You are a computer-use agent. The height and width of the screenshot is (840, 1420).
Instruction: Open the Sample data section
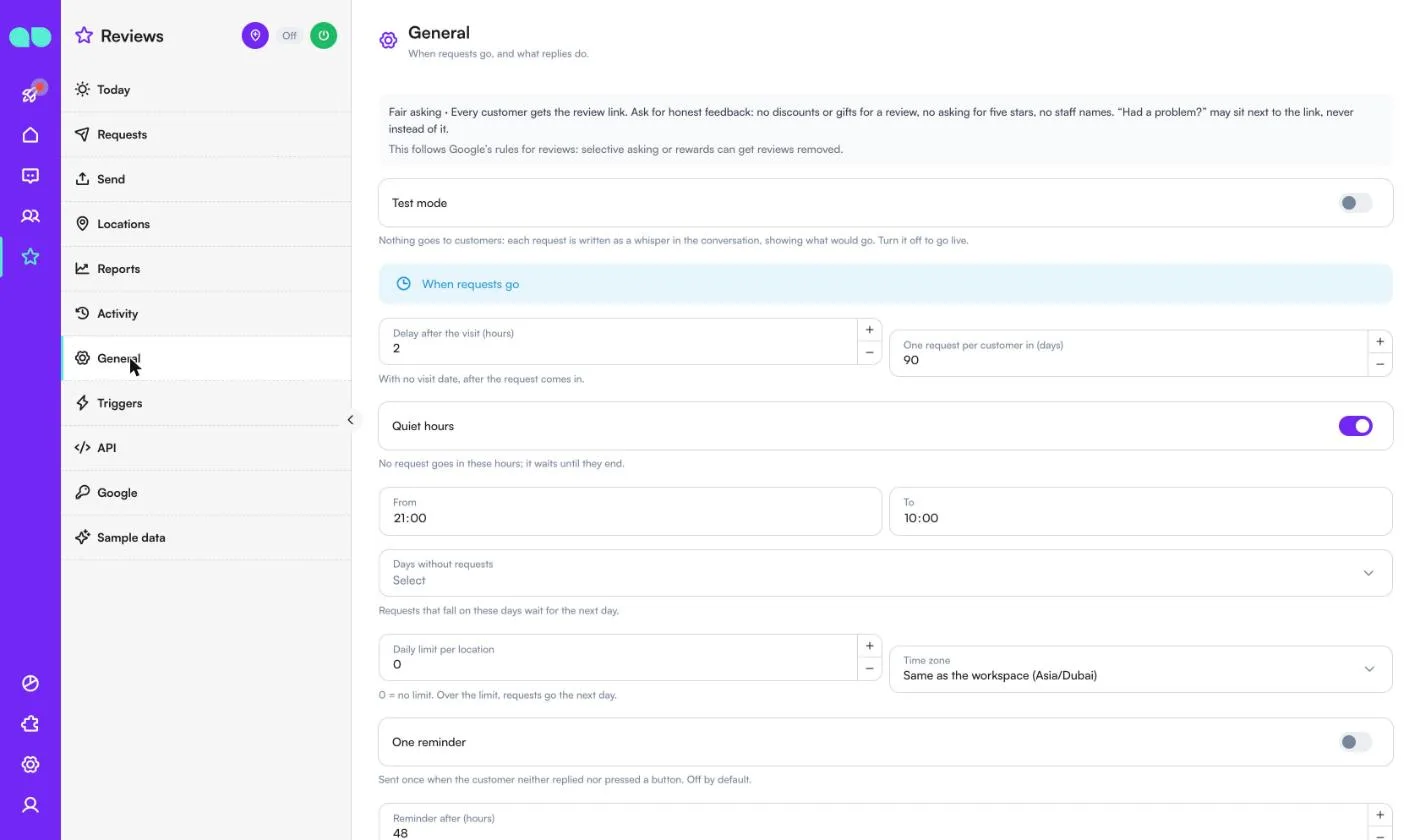tap(206, 537)
